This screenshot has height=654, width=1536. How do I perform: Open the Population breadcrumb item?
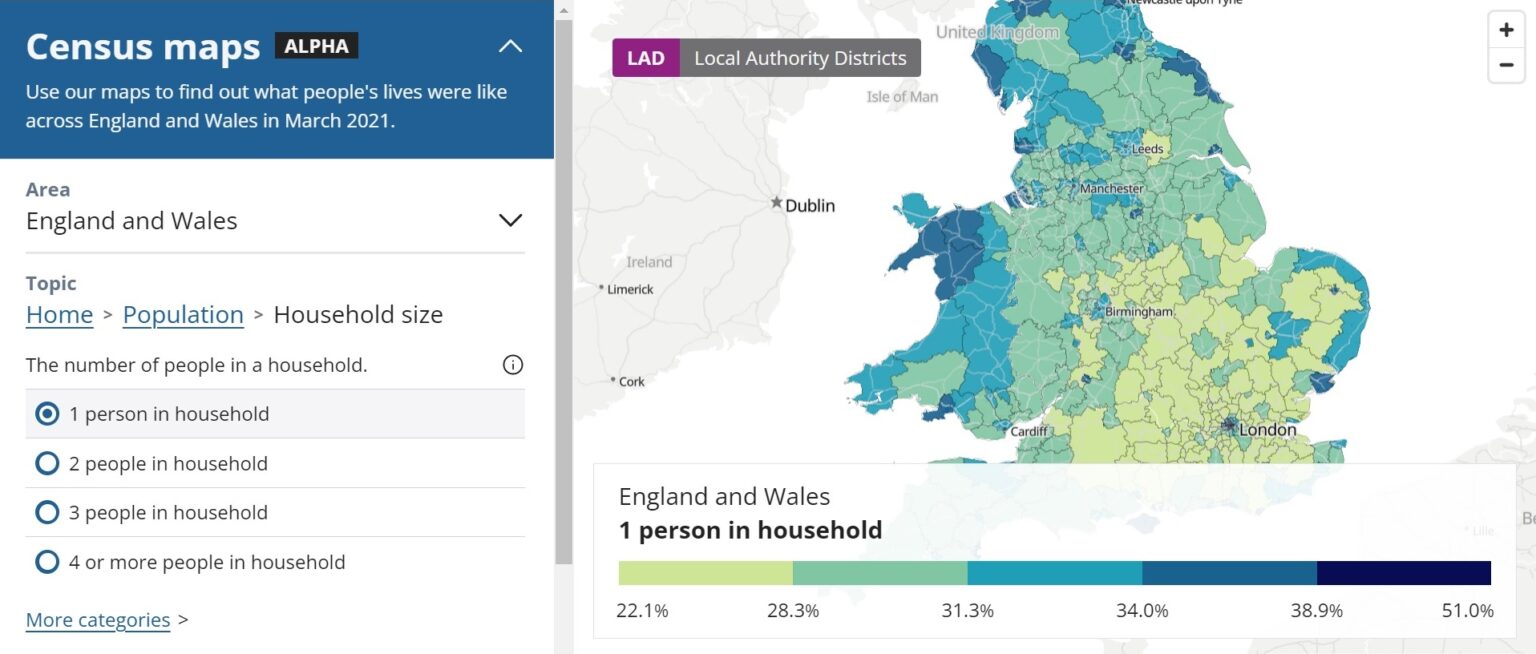pyautogui.click(x=183, y=314)
